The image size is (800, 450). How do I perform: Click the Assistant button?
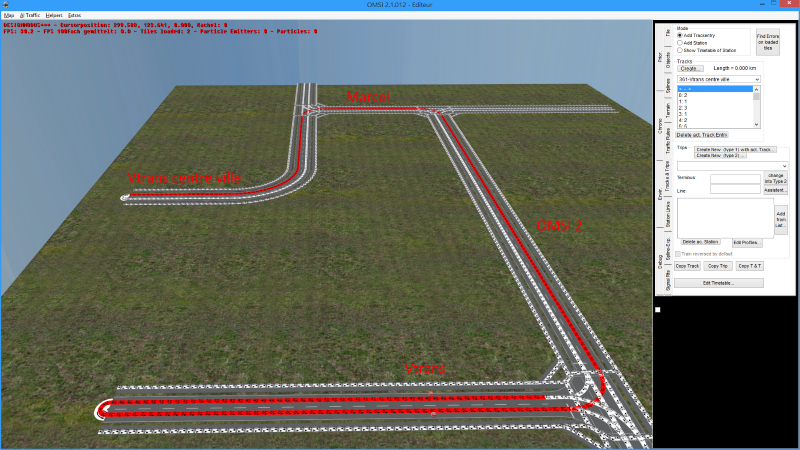[776, 190]
